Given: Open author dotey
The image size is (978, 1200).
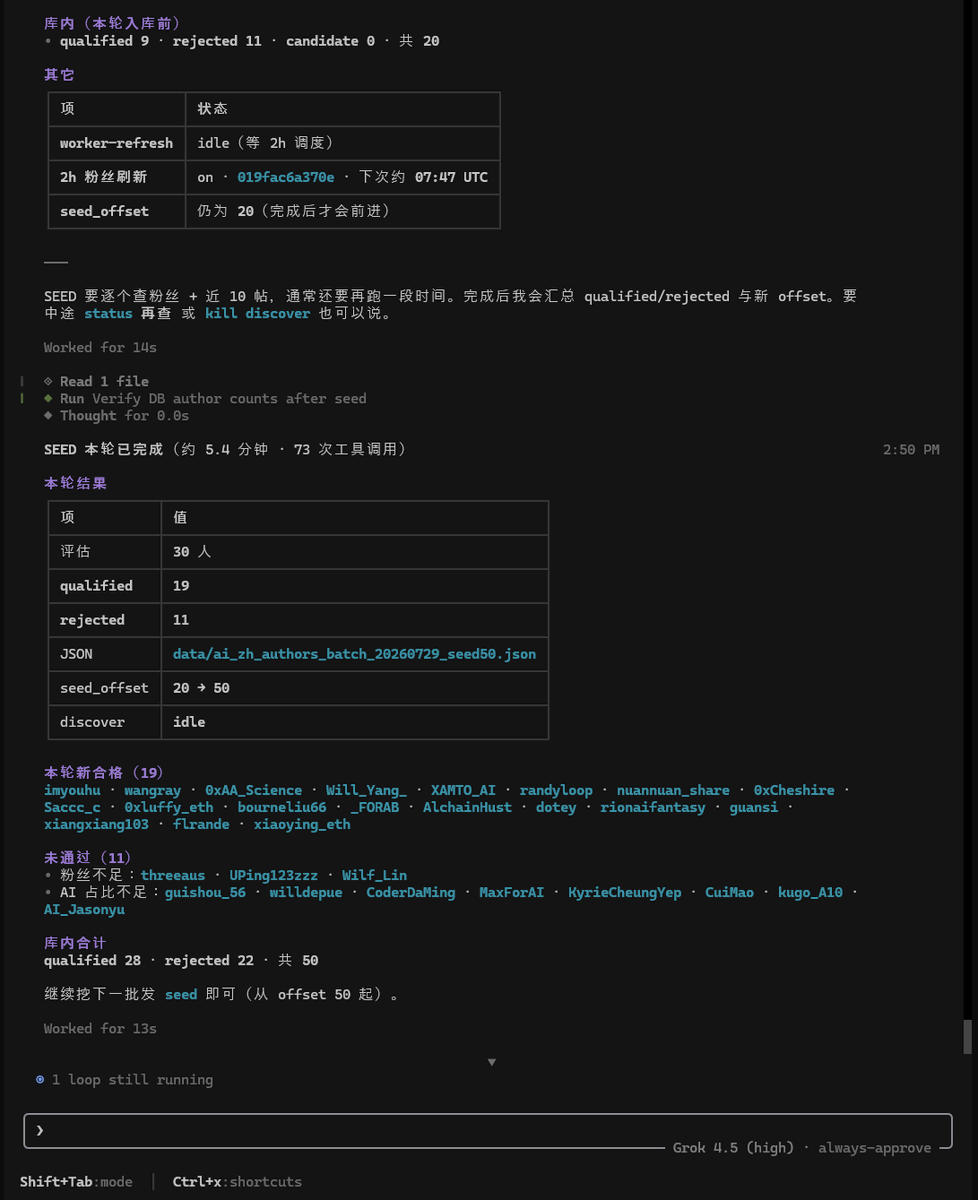Looking at the screenshot, I should [556, 807].
